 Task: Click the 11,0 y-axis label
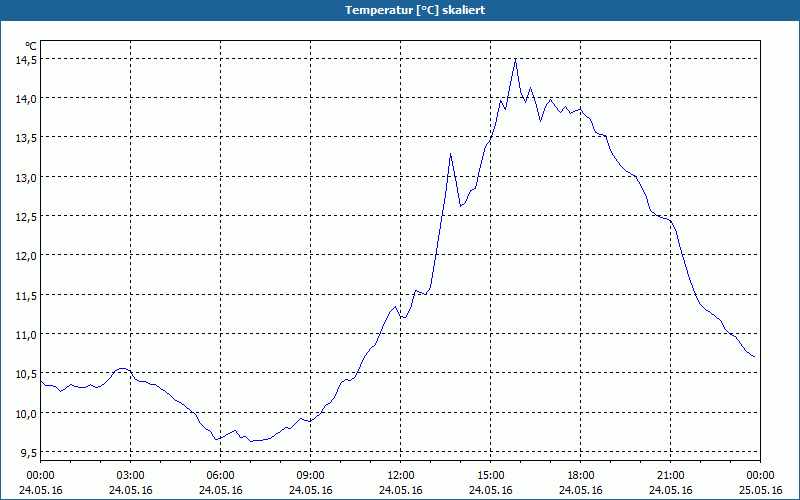[x=26, y=335]
